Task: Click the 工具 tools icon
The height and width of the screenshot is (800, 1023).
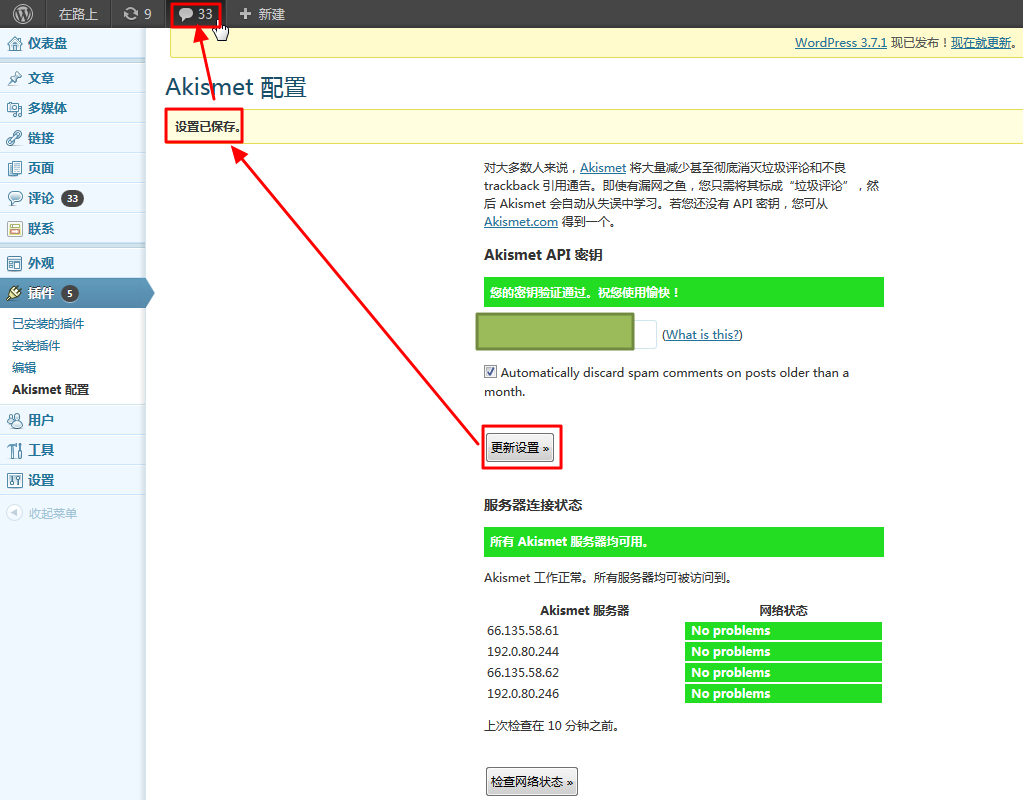Action: coord(14,450)
